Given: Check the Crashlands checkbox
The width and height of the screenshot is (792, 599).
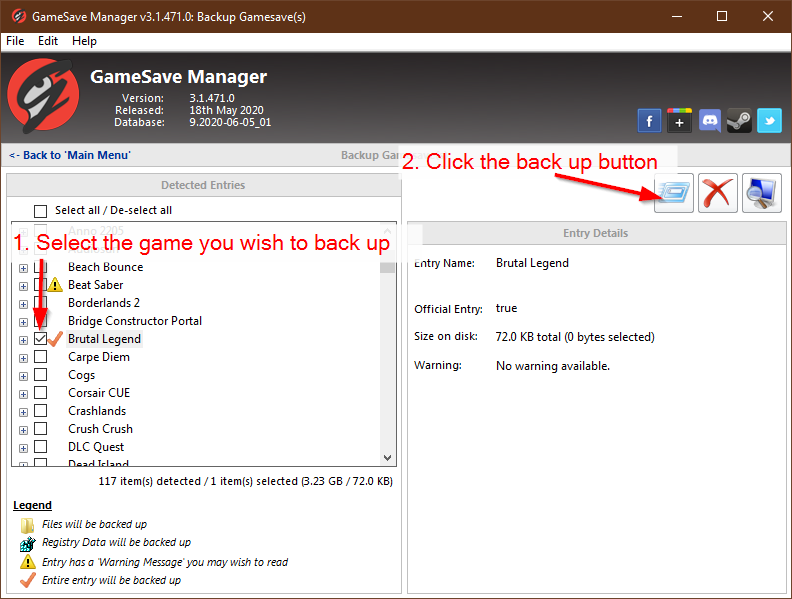Looking at the screenshot, I should (x=40, y=411).
